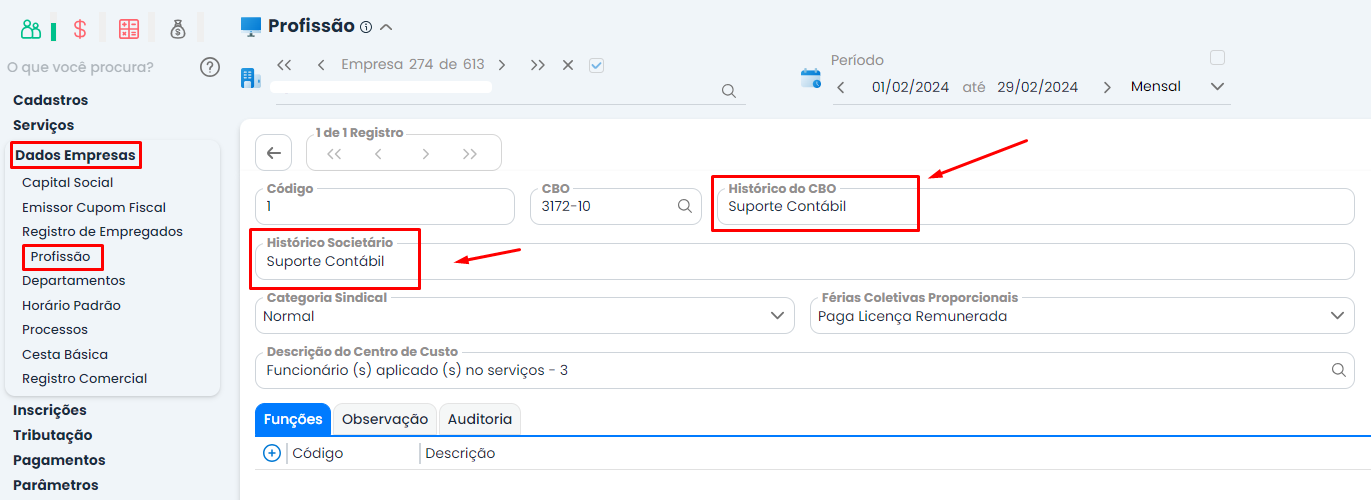Toggle the checkbox beside company navigation
Image resolution: width=1371 pixels, height=500 pixels.
coord(597,65)
